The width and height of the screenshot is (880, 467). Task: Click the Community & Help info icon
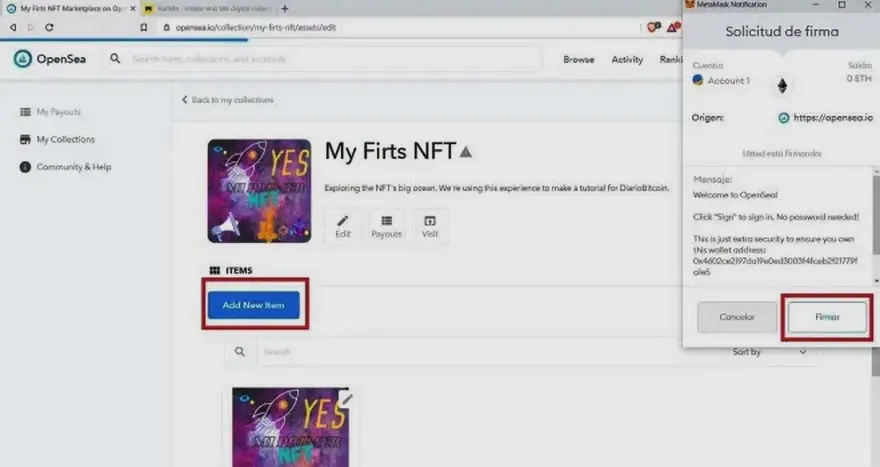(x=25, y=167)
